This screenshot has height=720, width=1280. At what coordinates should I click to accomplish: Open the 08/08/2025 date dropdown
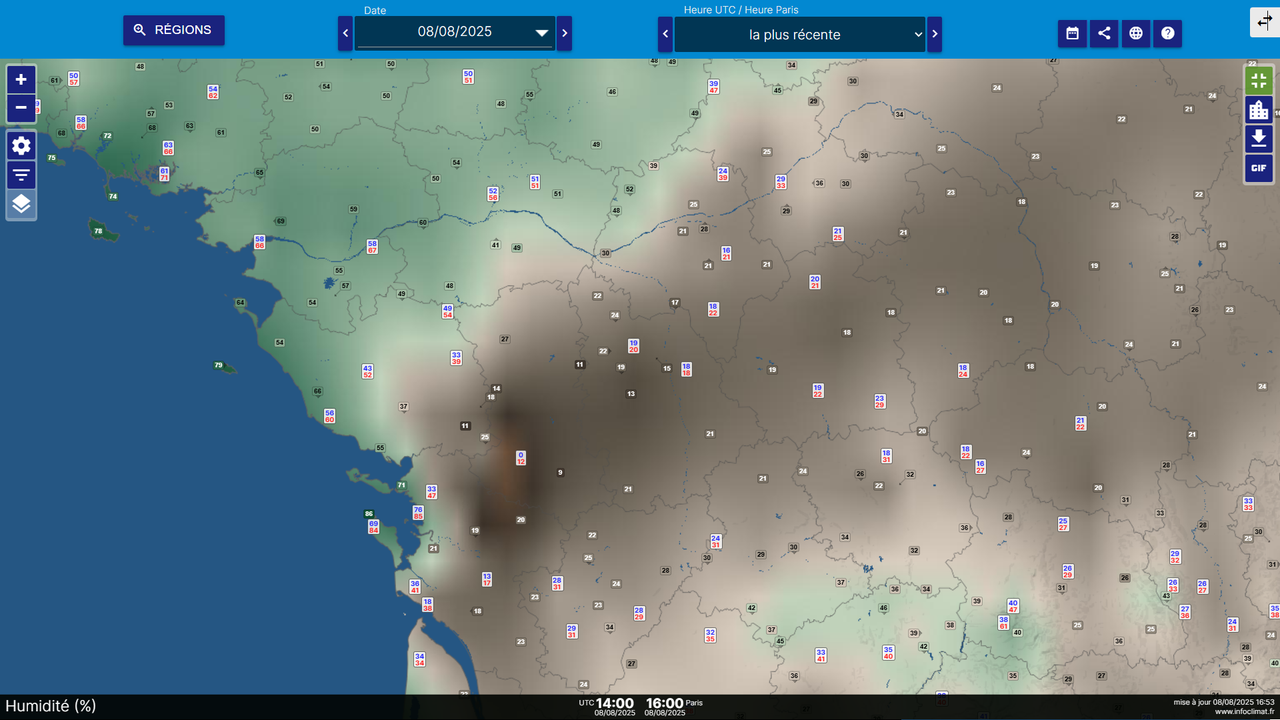[455, 32]
